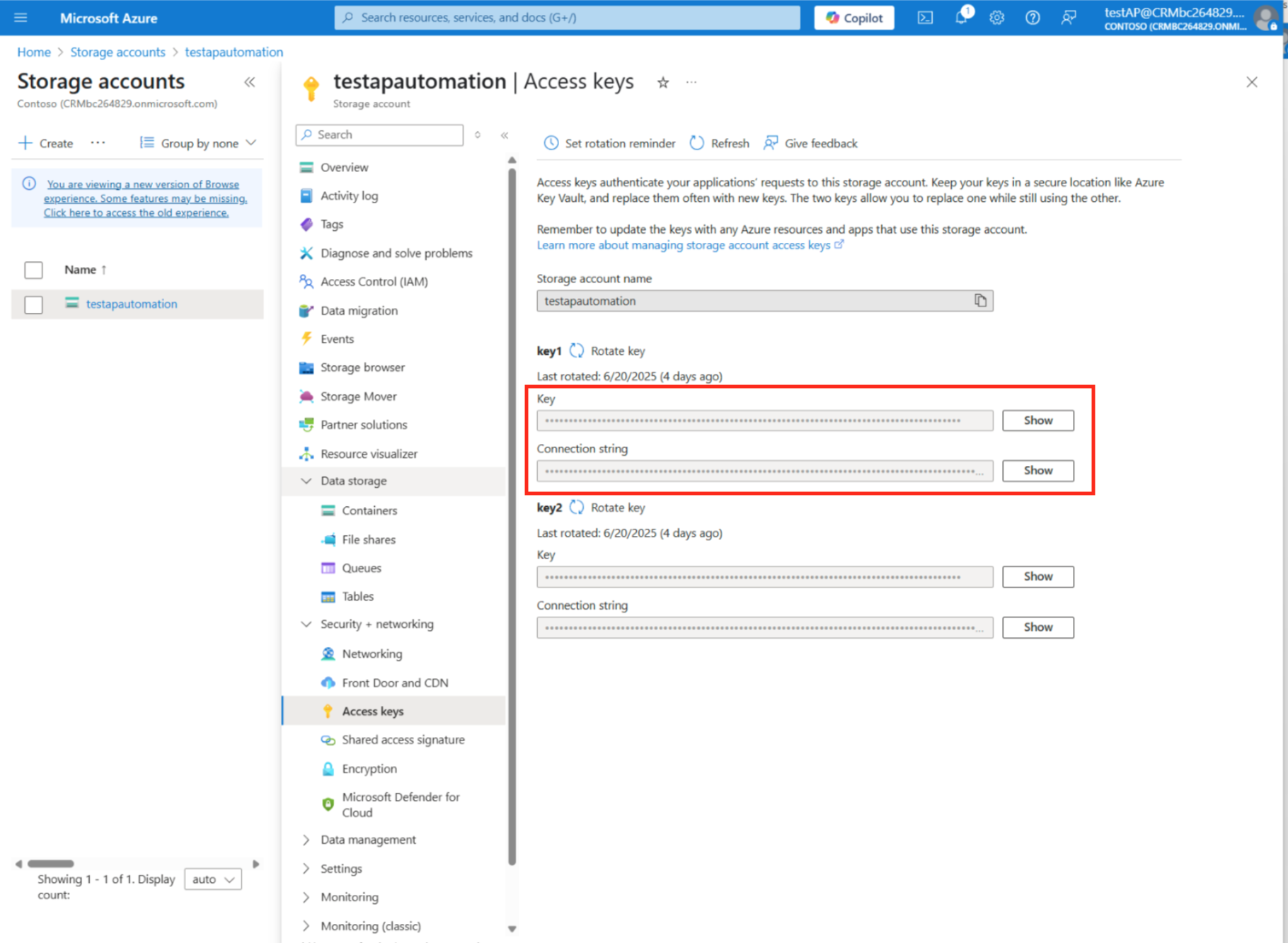Image resolution: width=1288 pixels, height=943 pixels.
Task: Toggle the select-all checkbox beside Name
Action: (x=33, y=270)
